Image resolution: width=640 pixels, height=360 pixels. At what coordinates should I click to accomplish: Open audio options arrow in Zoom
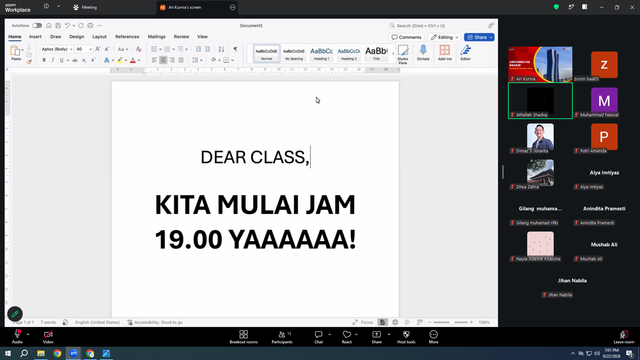point(28,335)
